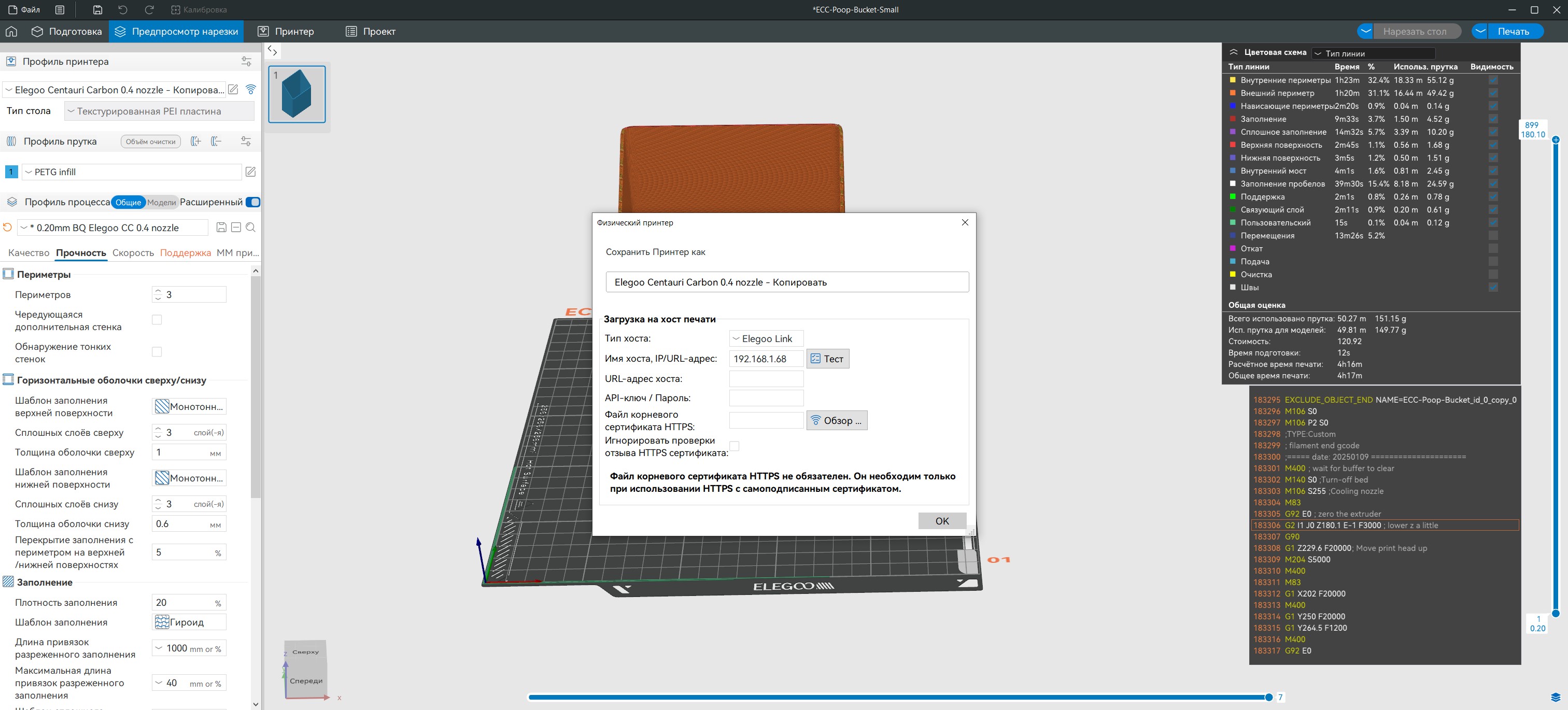The image size is (1568, 710).
Task: Click the Wi-Fi printer connection icon
Action: point(251,90)
